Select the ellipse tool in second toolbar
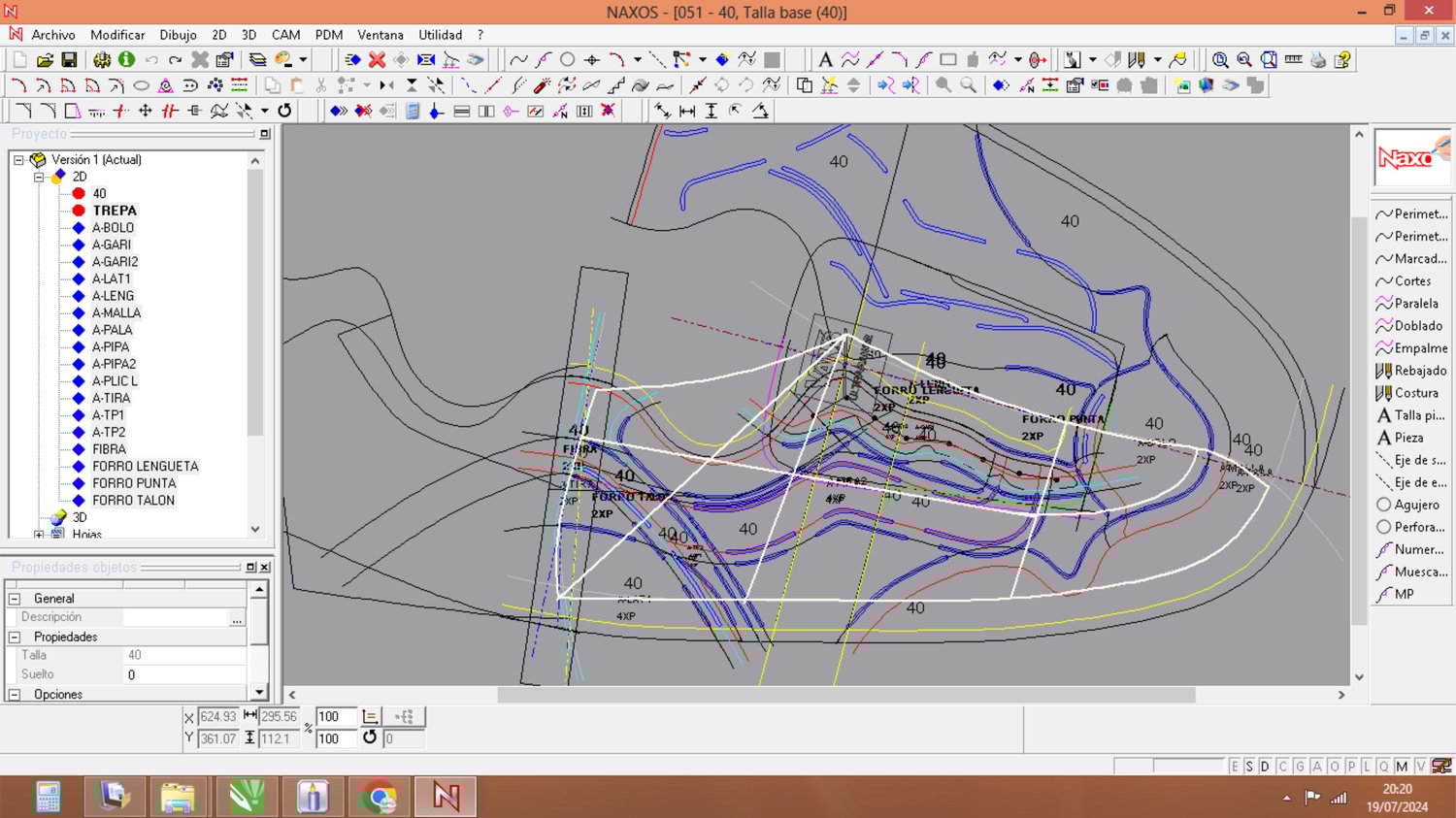Screen dimensions: 1456x818 (141, 85)
